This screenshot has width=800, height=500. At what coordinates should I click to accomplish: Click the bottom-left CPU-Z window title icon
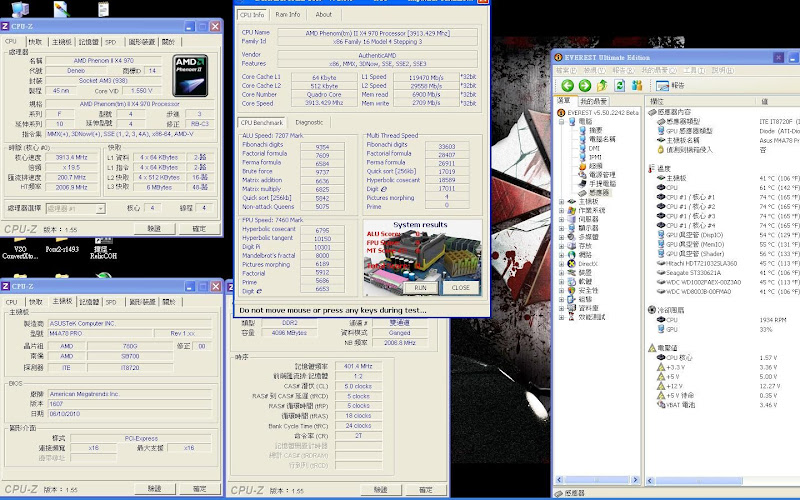point(5,286)
